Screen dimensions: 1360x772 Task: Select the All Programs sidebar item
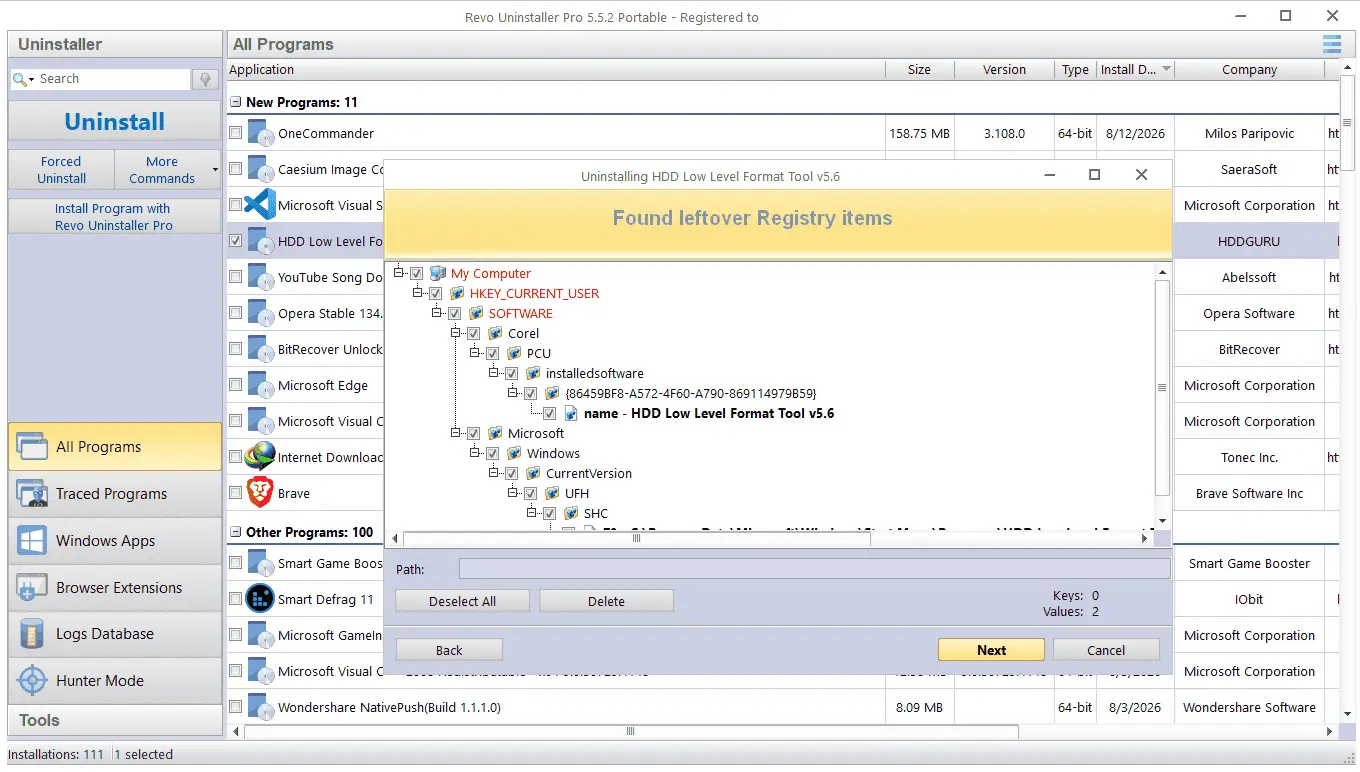click(115, 447)
